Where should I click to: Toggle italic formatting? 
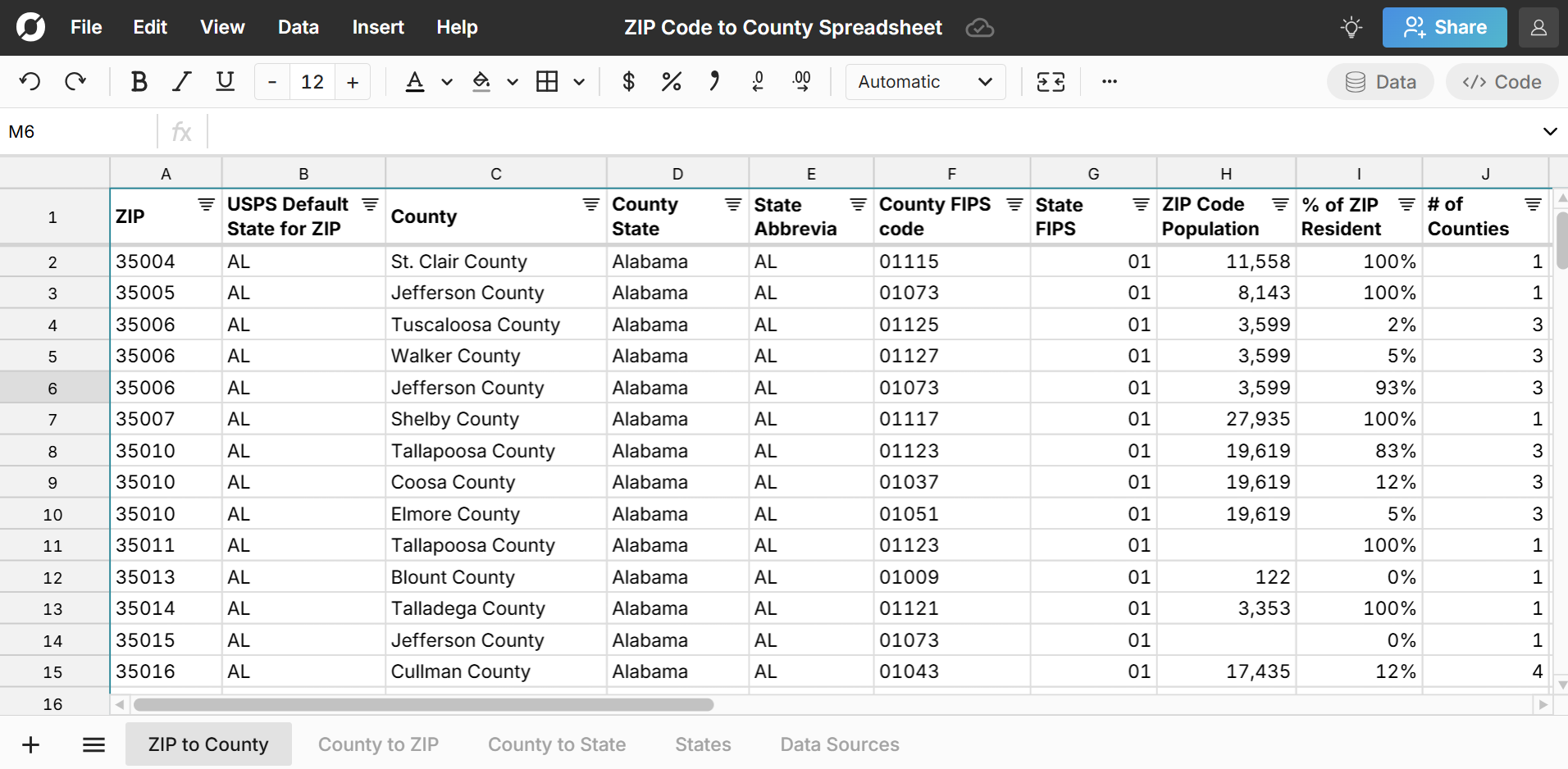pyautogui.click(x=181, y=81)
